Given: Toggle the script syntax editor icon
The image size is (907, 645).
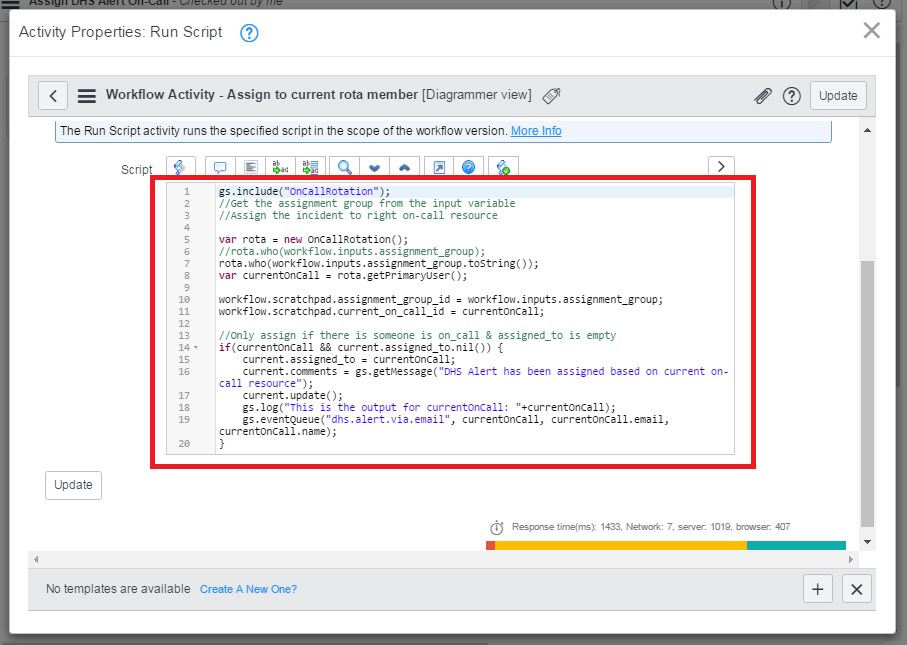Looking at the screenshot, I should pyautogui.click(x=180, y=167).
